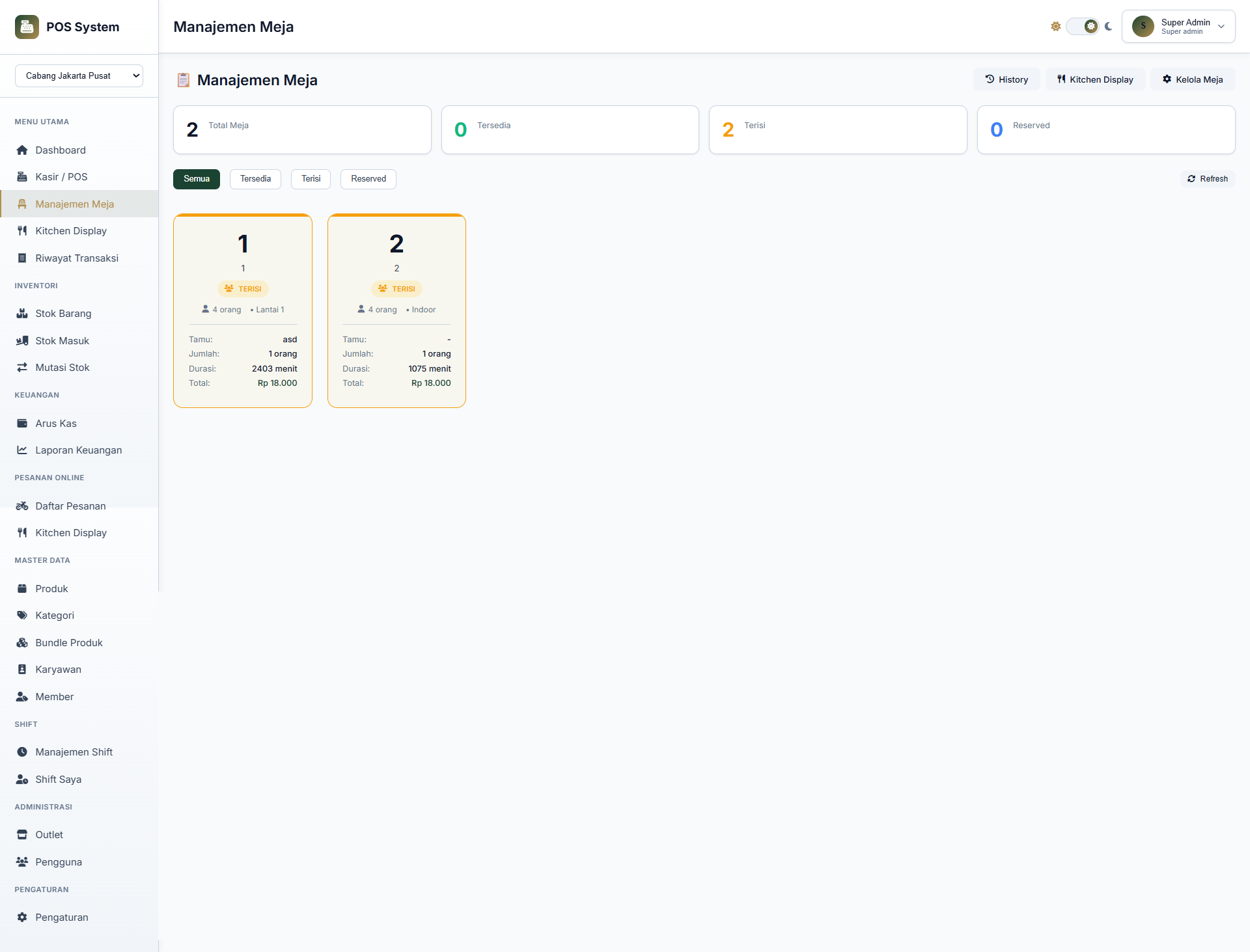Open the Cabang Jakarta Pusat branch dropdown
This screenshot has width=1250, height=952.
79,75
